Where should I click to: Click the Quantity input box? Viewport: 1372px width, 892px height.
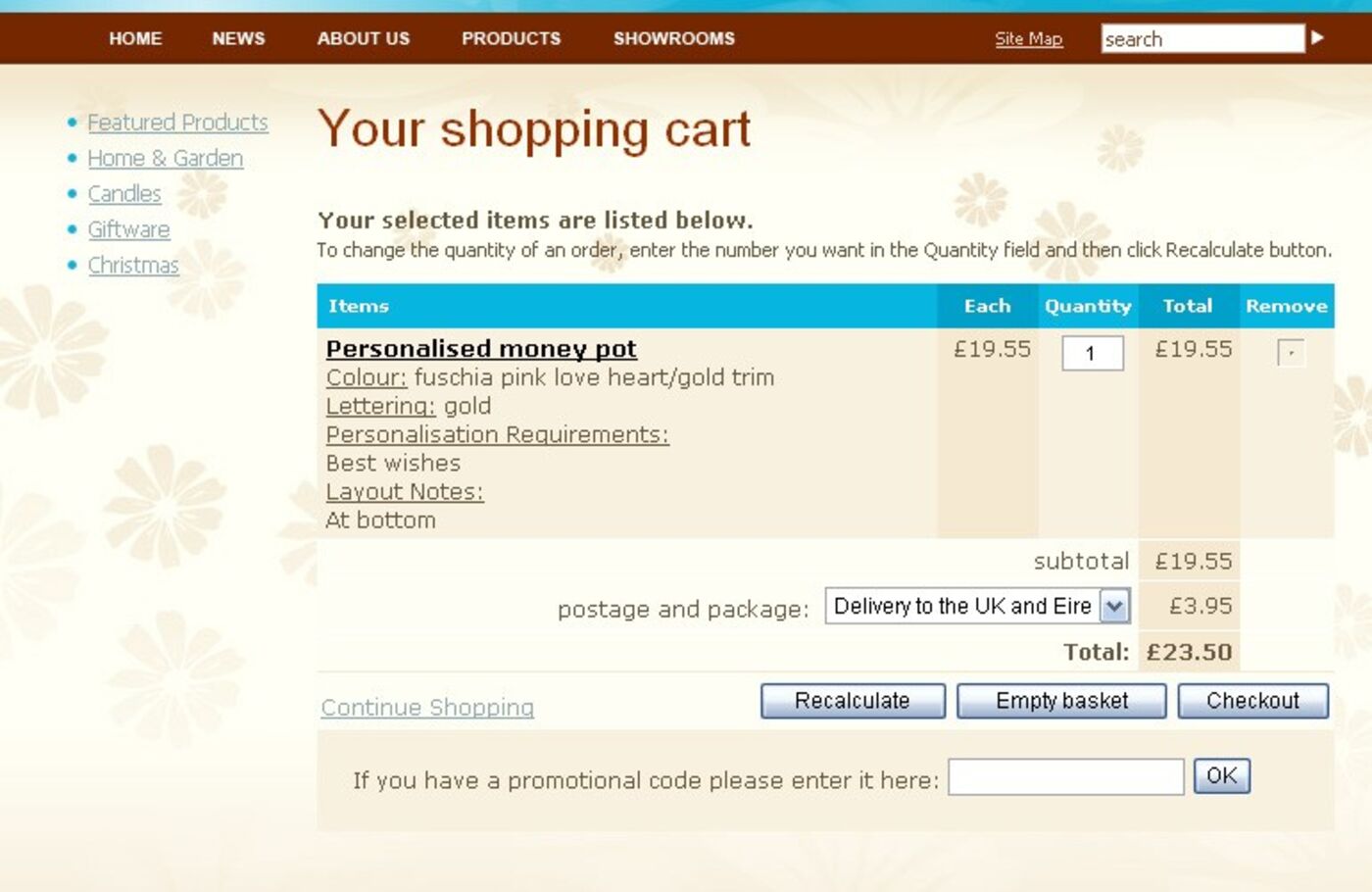(x=1092, y=354)
